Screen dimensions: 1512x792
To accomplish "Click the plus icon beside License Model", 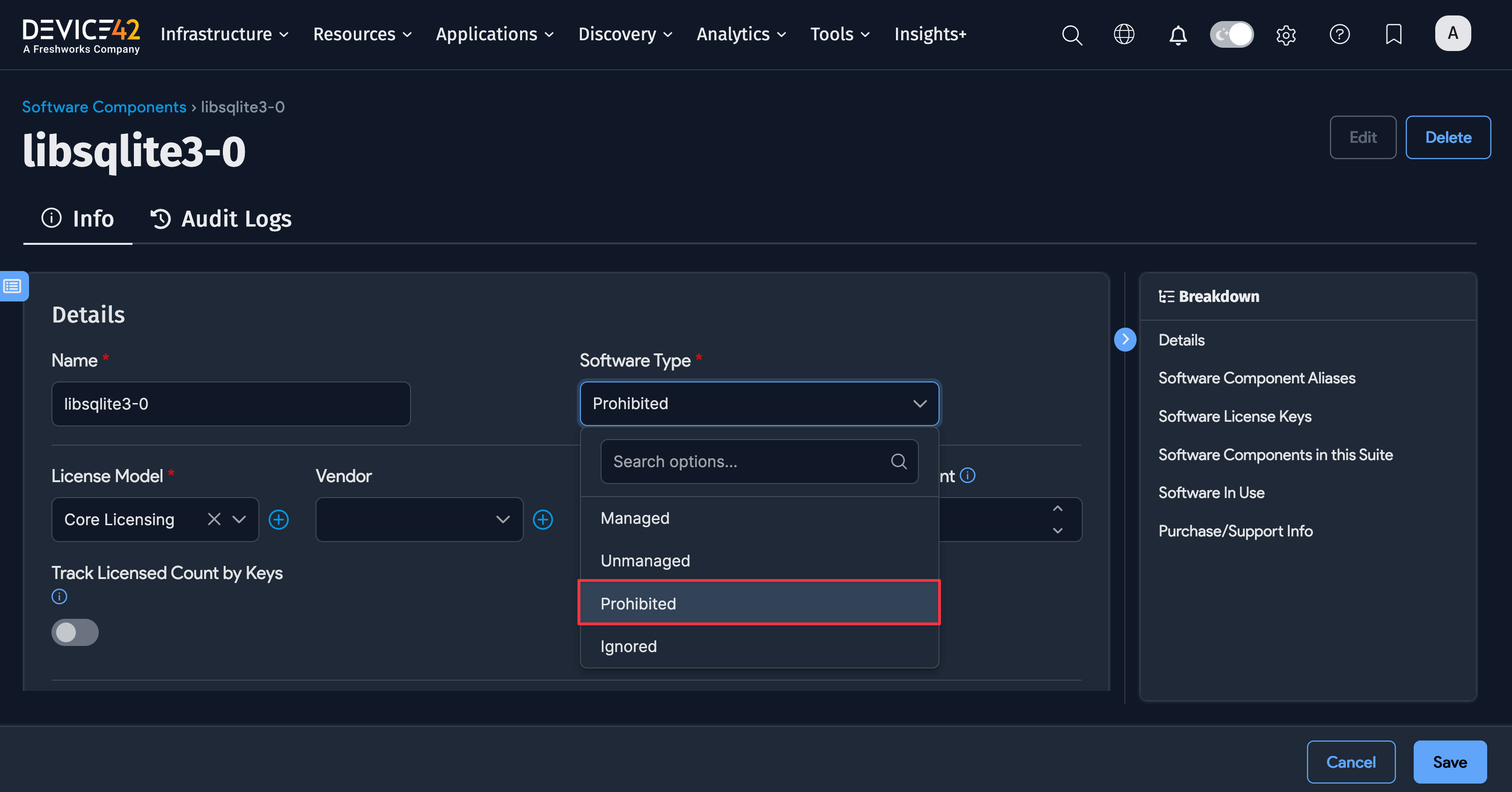I will coord(279,519).
